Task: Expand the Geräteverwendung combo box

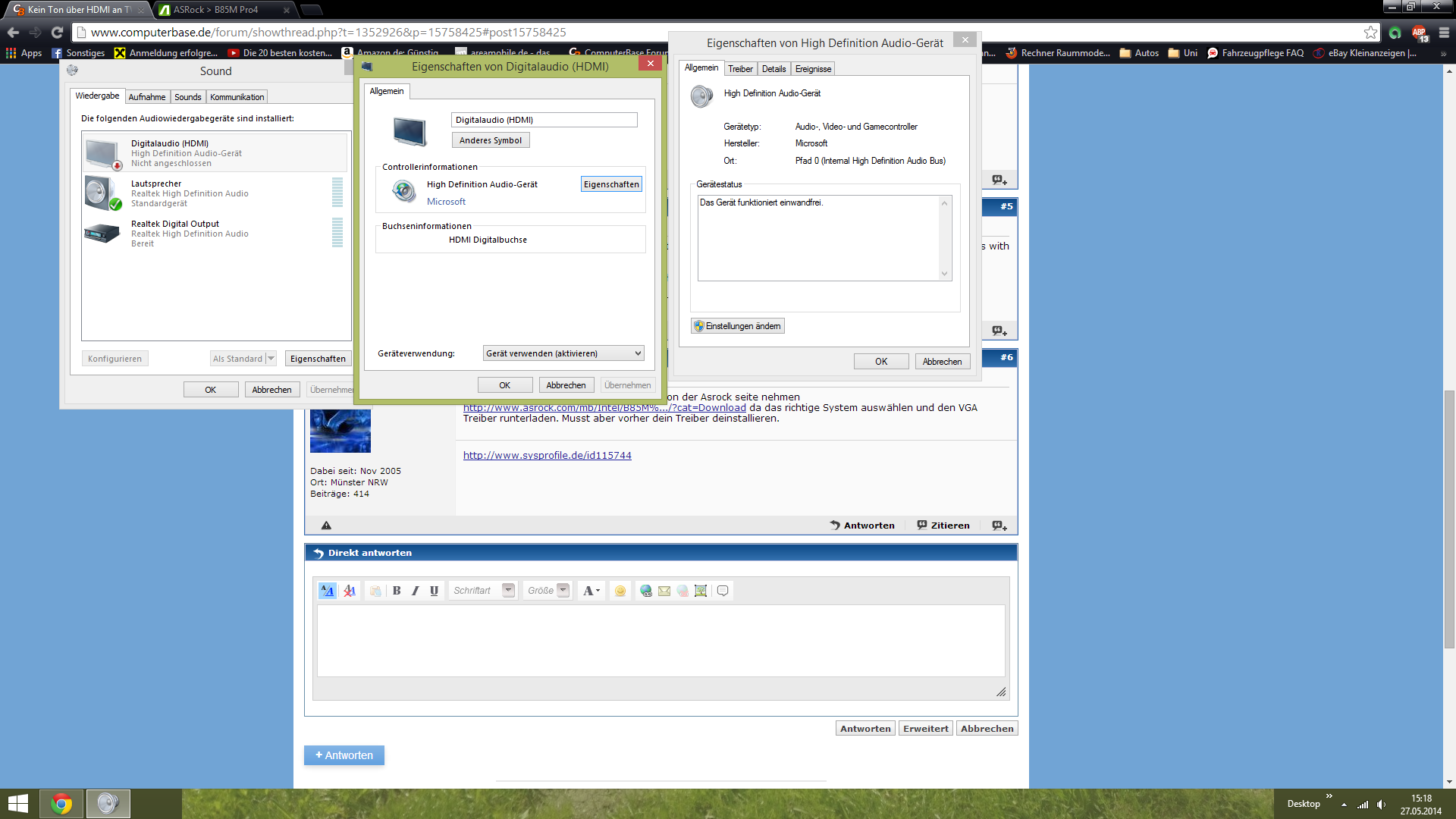Action: click(x=563, y=353)
